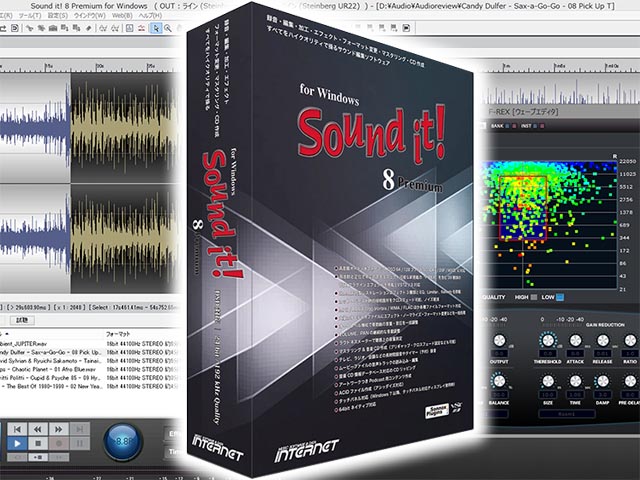
Task: Click the ATTACK value field
Action: 575,353
